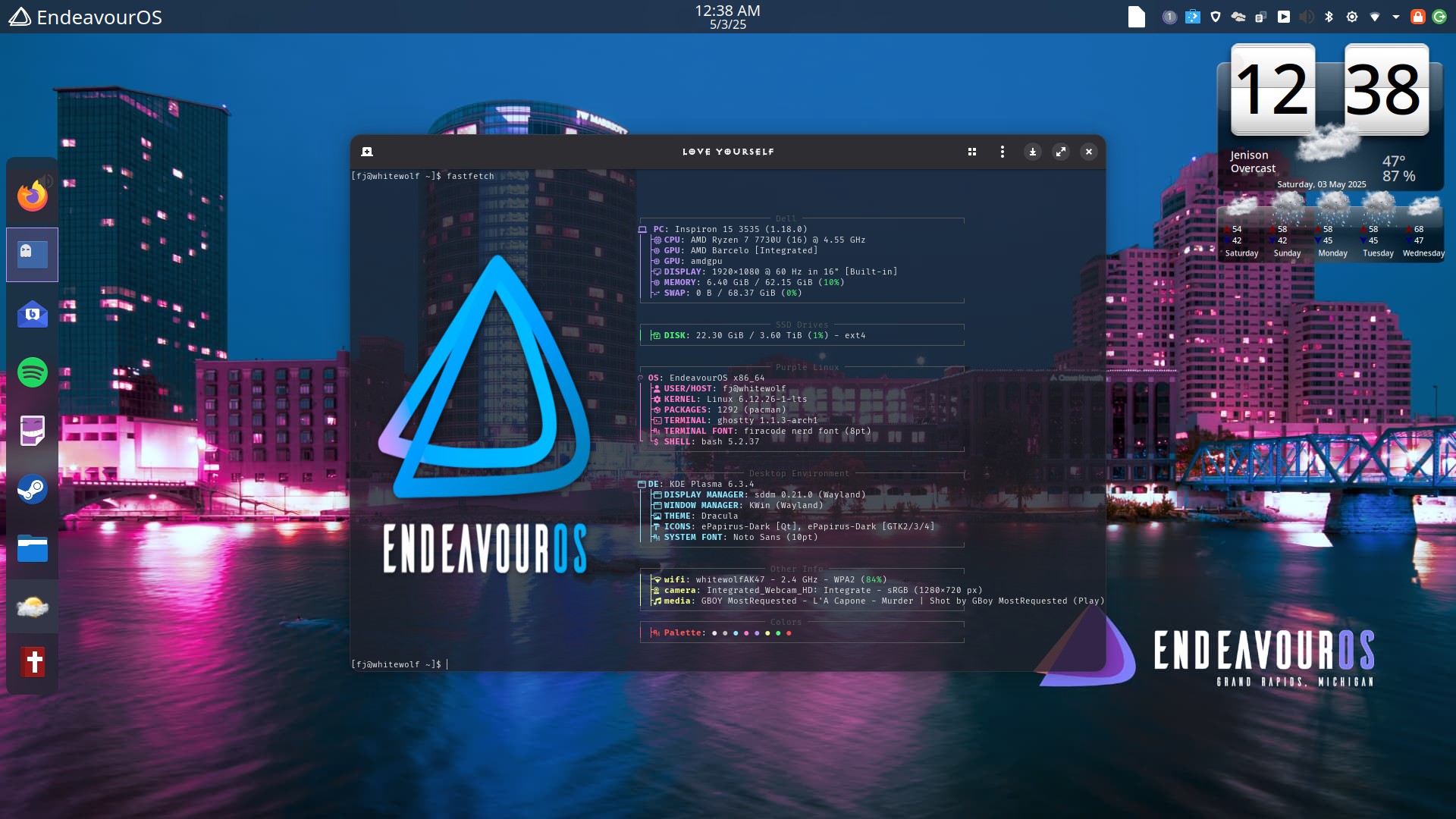Click the green palette dot in terminal
The height and width of the screenshot is (819, 1456).
pyautogui.click(x=778, y=633)
